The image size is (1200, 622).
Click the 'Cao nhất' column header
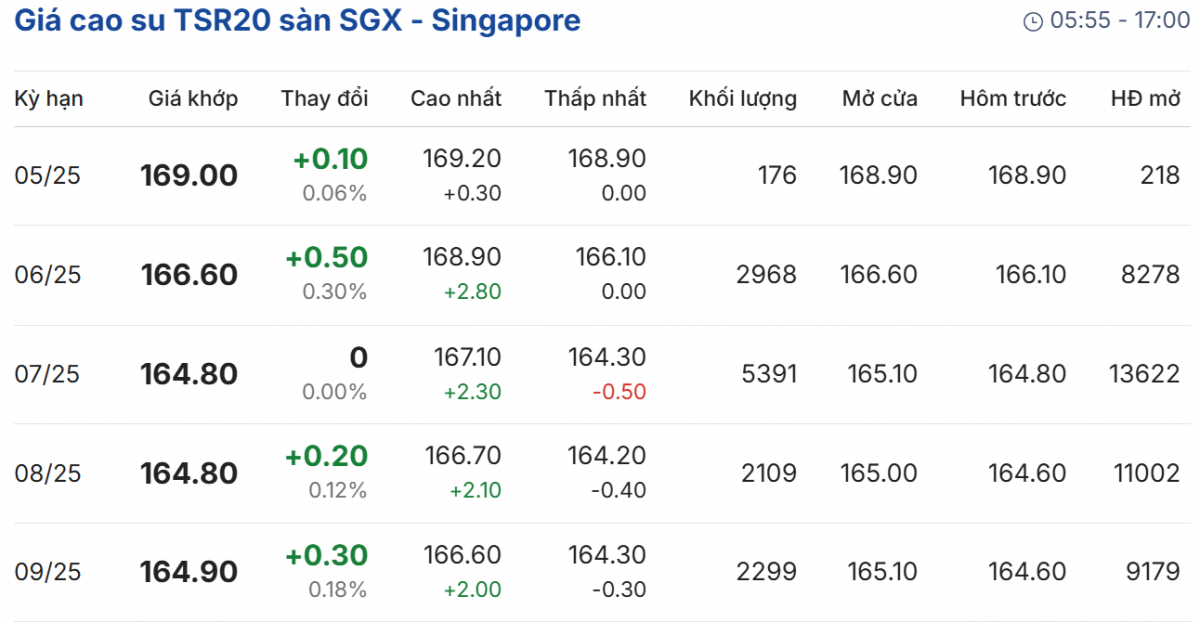(456, 98)
